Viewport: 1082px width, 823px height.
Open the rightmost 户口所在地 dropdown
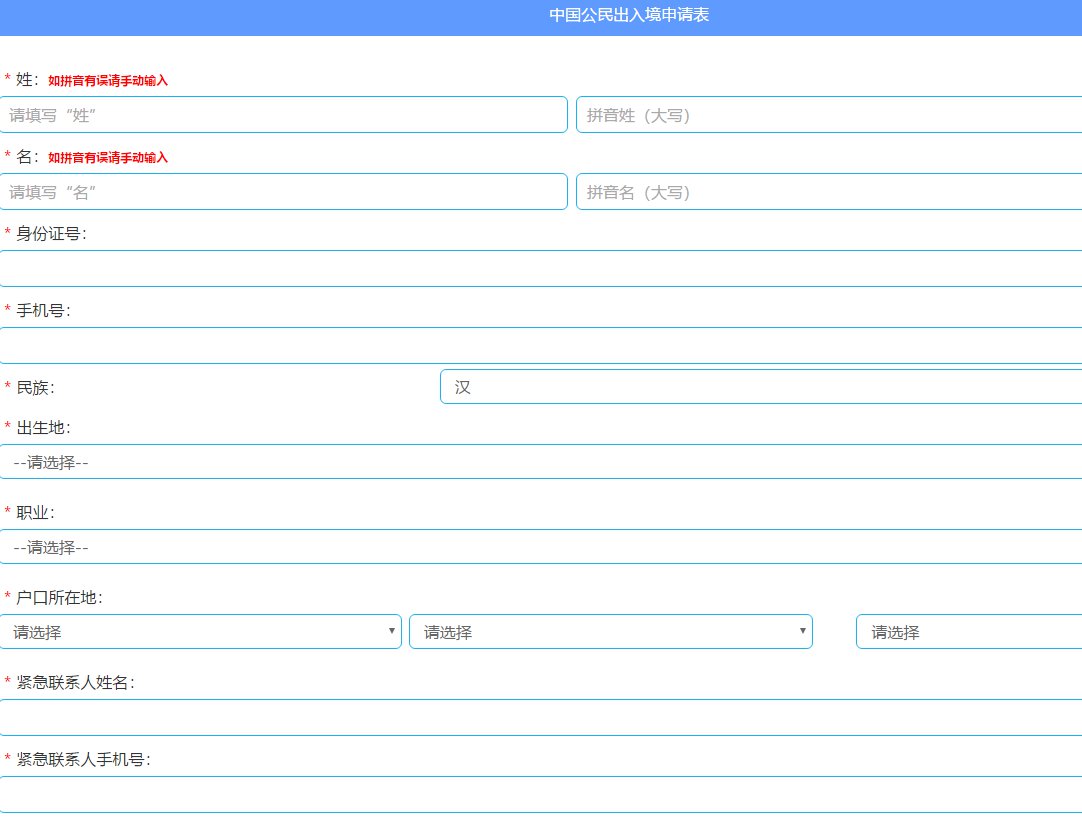[968, 632]
